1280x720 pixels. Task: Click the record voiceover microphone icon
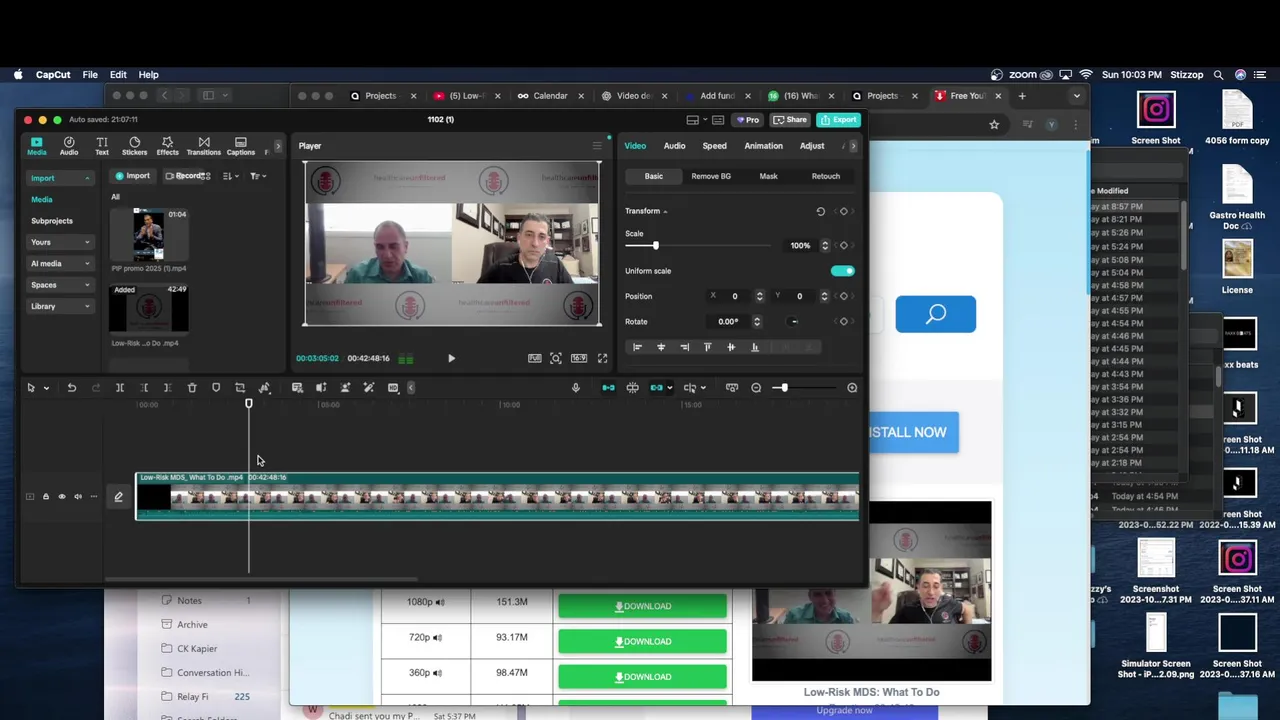point(575,388)
